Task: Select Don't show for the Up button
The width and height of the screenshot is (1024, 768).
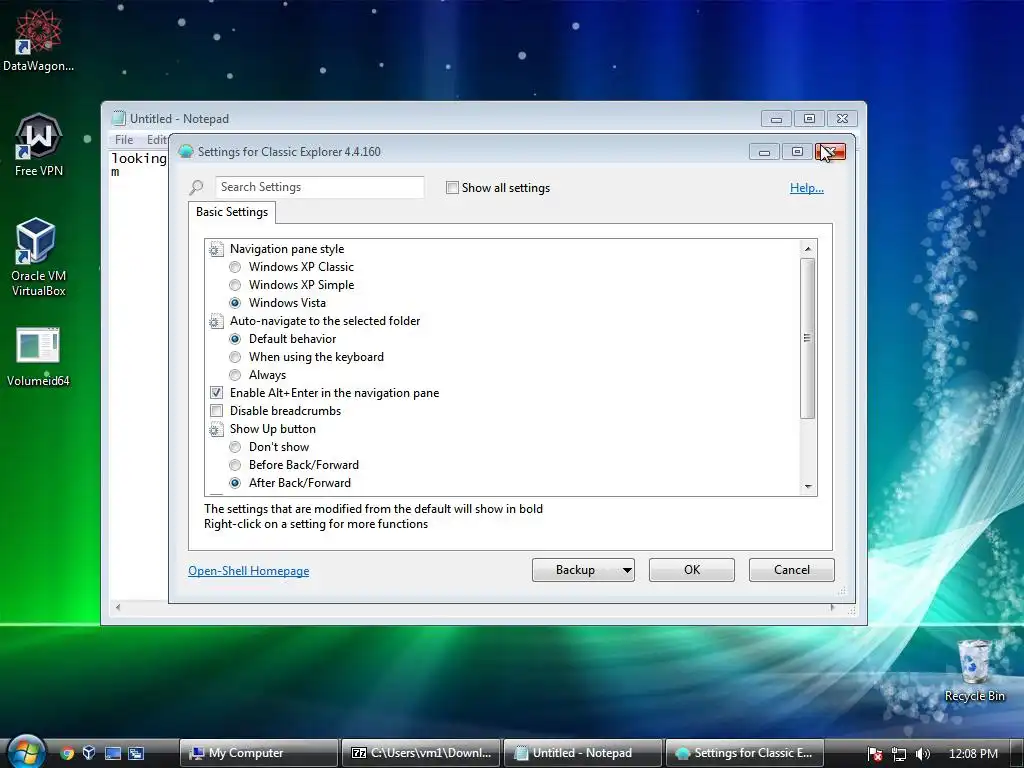Action: [235, 447]
